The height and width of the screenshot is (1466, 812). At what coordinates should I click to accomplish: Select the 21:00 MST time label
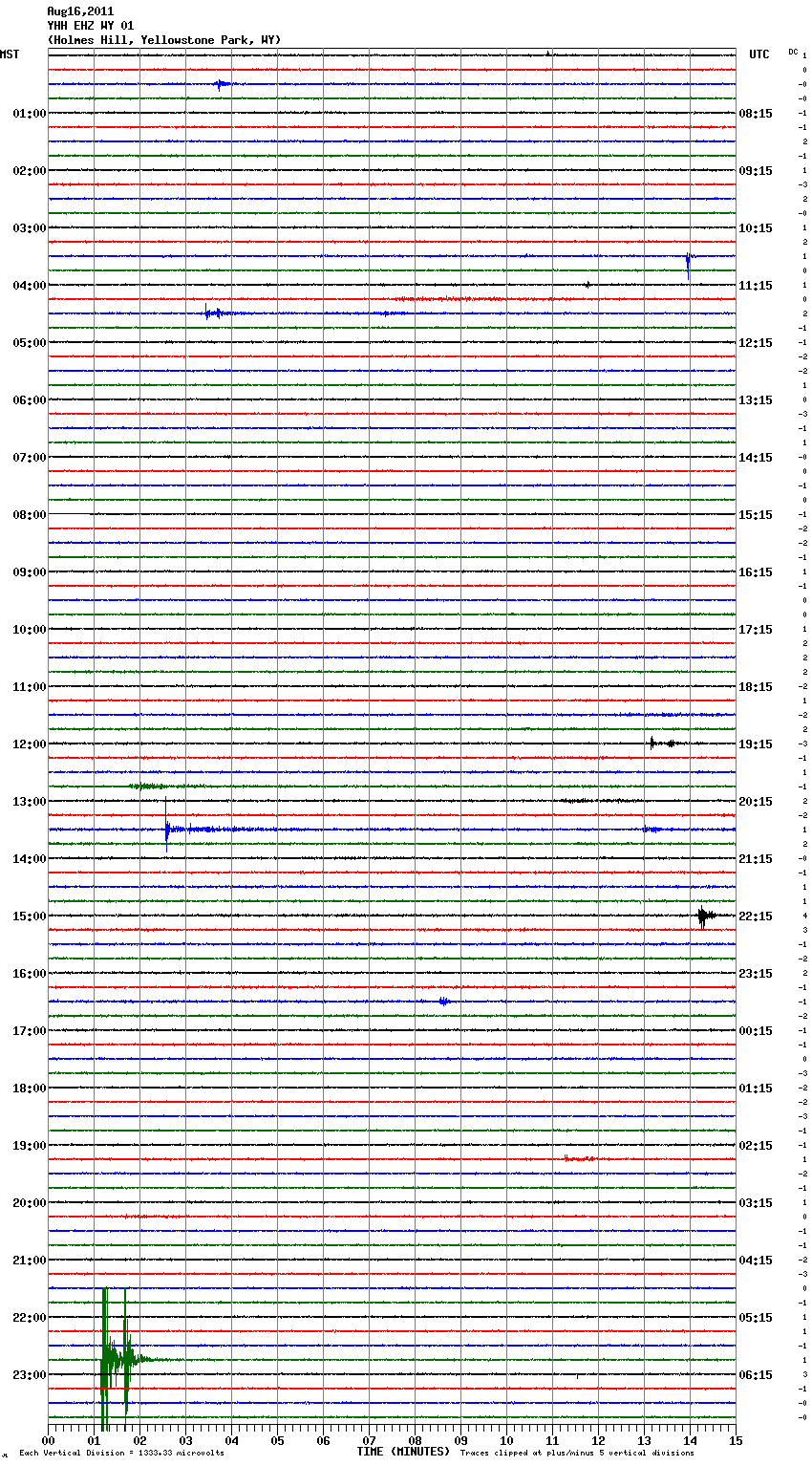[30, 1261]
